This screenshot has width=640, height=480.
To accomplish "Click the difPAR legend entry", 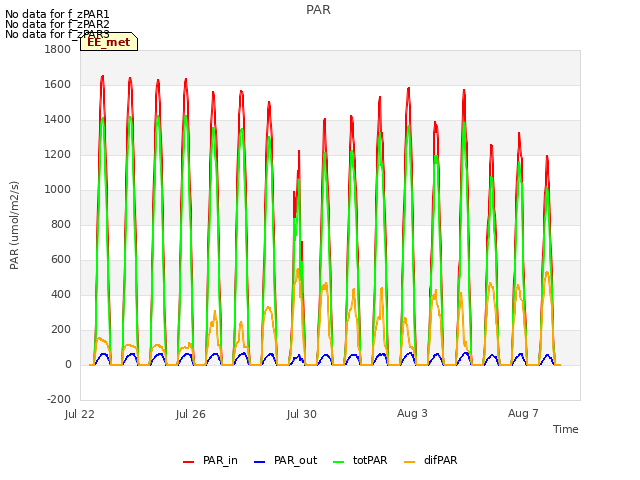I will pos(431,460).
